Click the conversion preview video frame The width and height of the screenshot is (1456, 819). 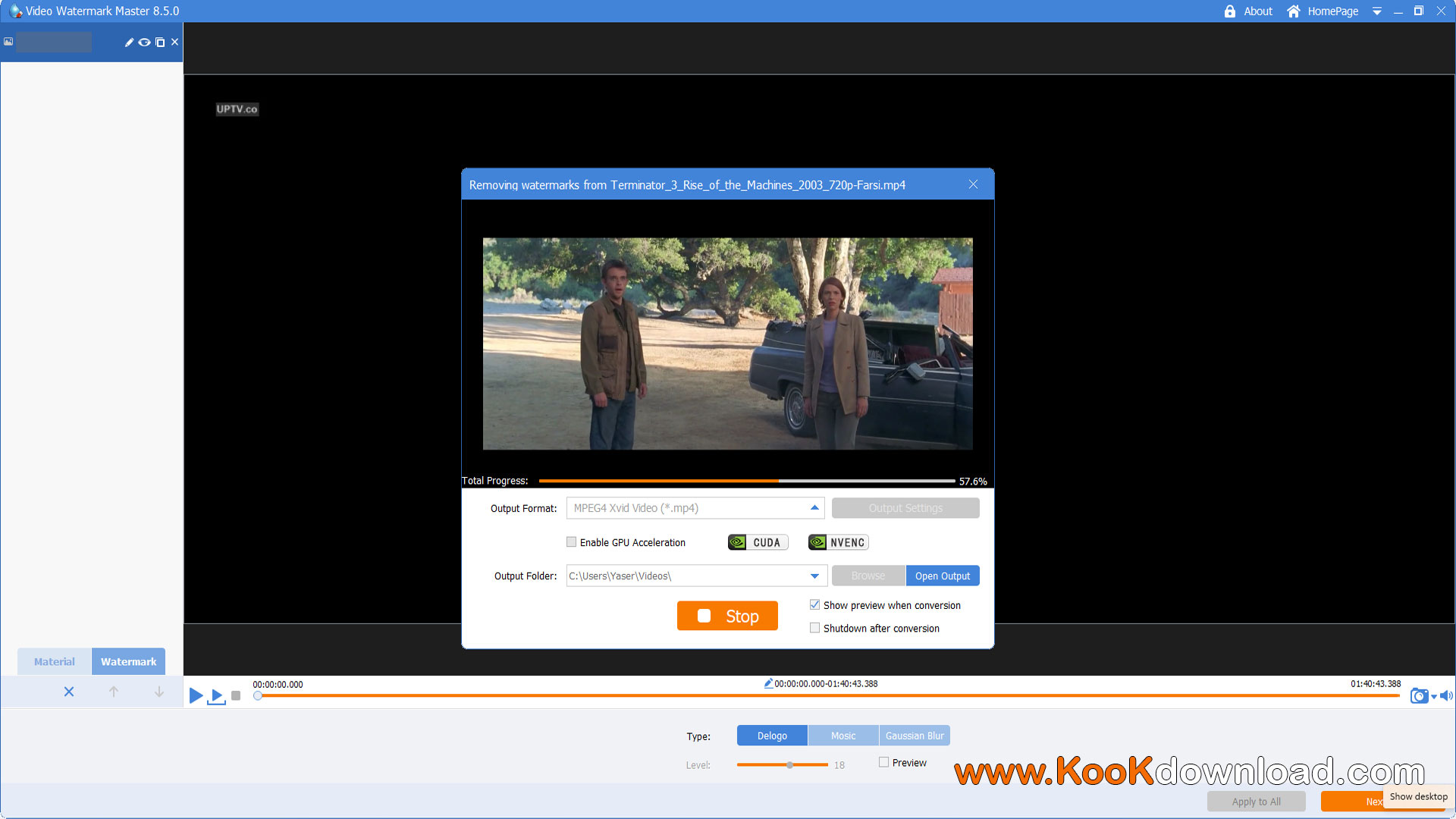[x=727, y=344]
